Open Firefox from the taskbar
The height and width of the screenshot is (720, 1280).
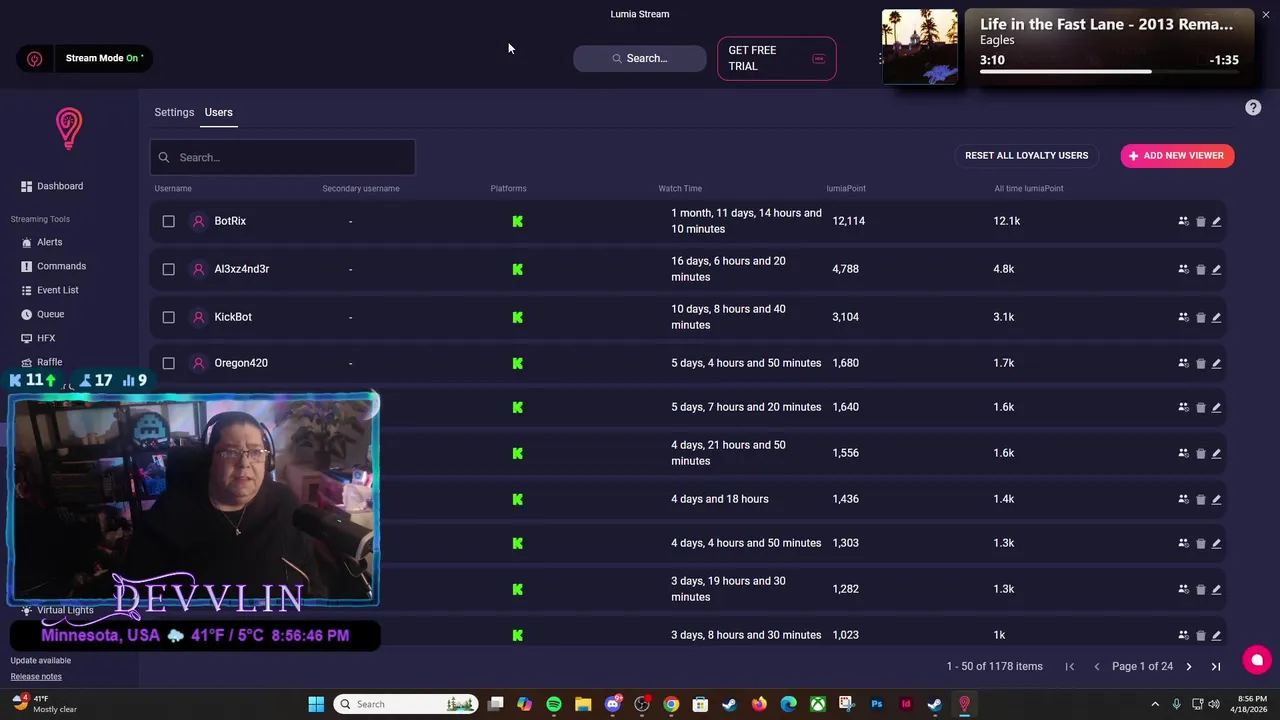tap(759, 704)
